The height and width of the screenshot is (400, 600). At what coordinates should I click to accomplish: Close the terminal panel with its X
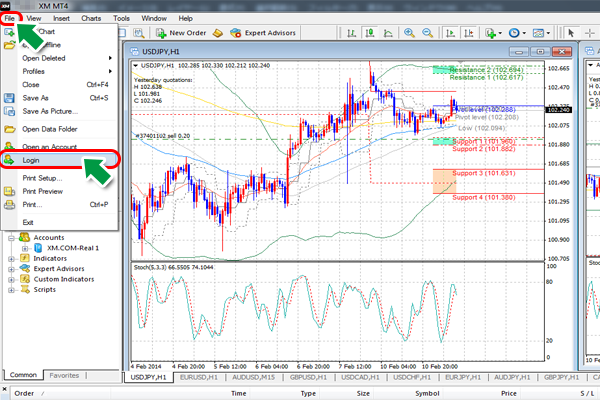(5, 389)
